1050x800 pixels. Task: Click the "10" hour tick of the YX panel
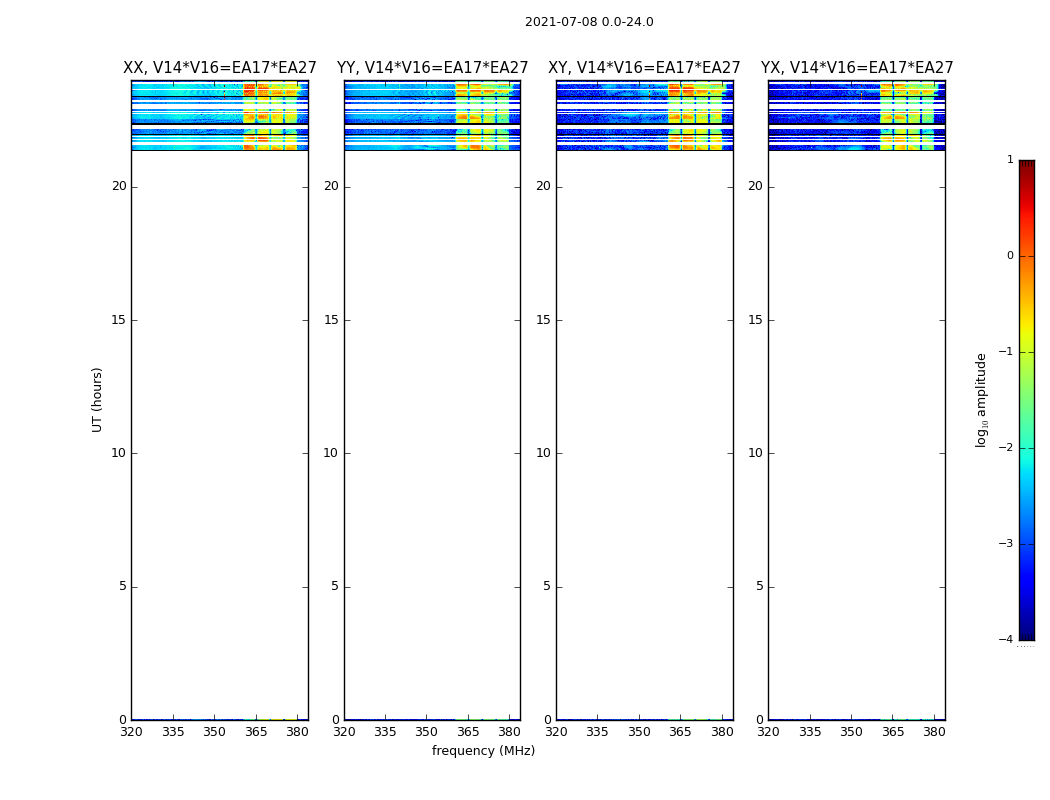coord(756,453)
